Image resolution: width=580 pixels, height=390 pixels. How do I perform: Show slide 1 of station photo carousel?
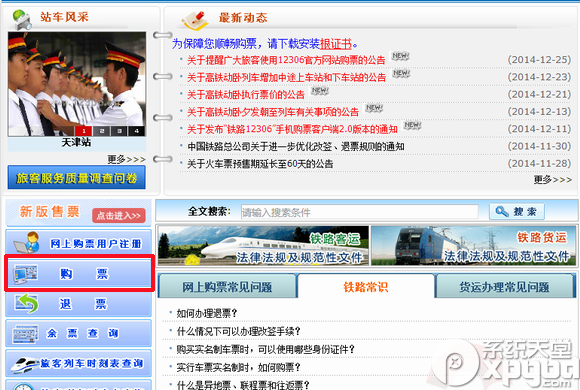84,131
